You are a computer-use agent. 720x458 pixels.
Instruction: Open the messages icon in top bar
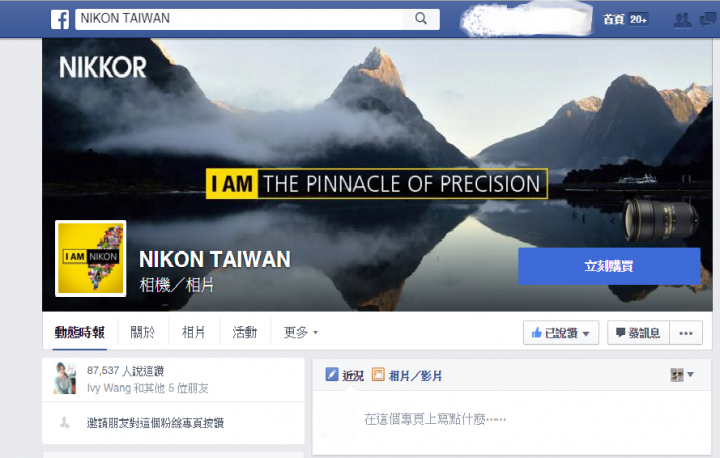click(709, 20)
